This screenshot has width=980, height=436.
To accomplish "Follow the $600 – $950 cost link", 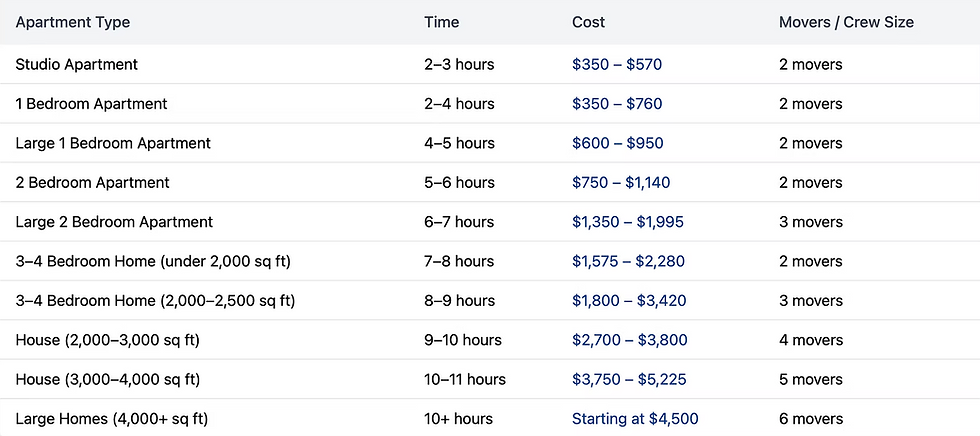I will click(617, 143).
